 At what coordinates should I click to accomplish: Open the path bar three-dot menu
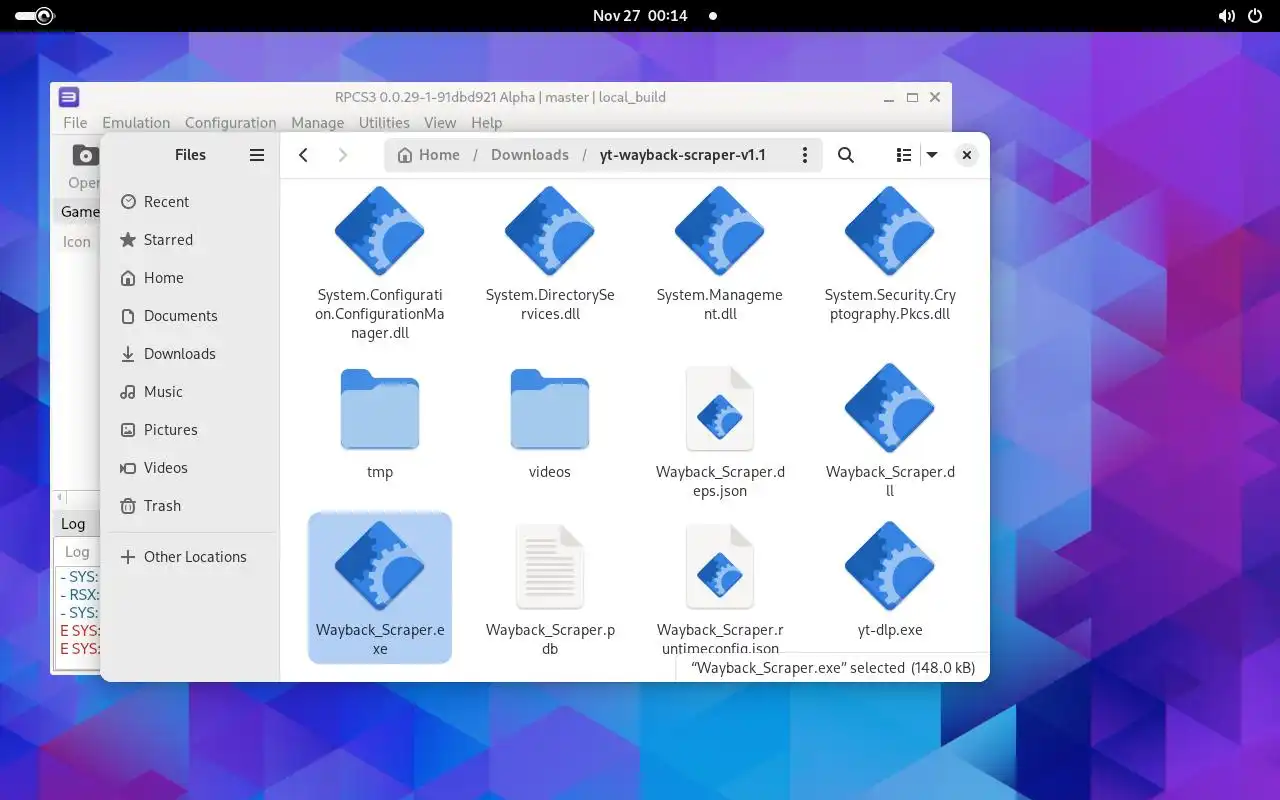[805, 155]
